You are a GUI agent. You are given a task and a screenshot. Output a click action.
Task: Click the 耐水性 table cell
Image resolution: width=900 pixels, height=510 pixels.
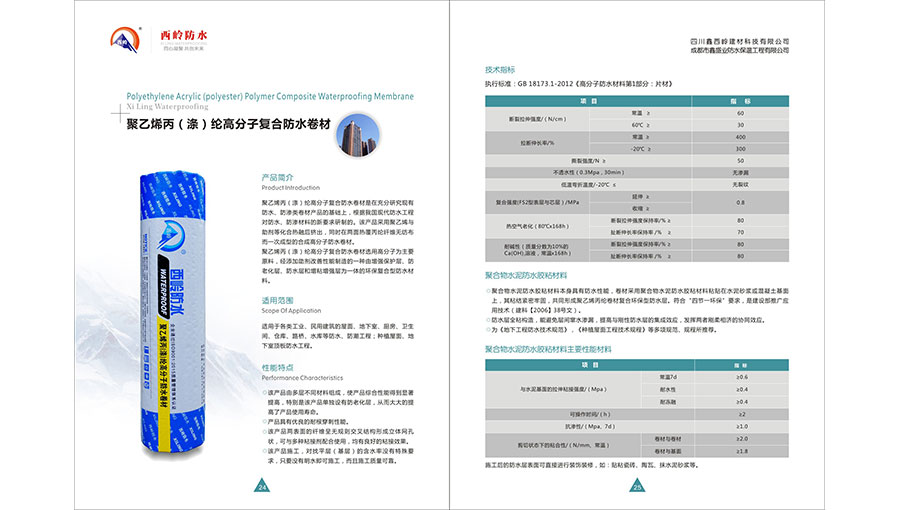point(668,390)
